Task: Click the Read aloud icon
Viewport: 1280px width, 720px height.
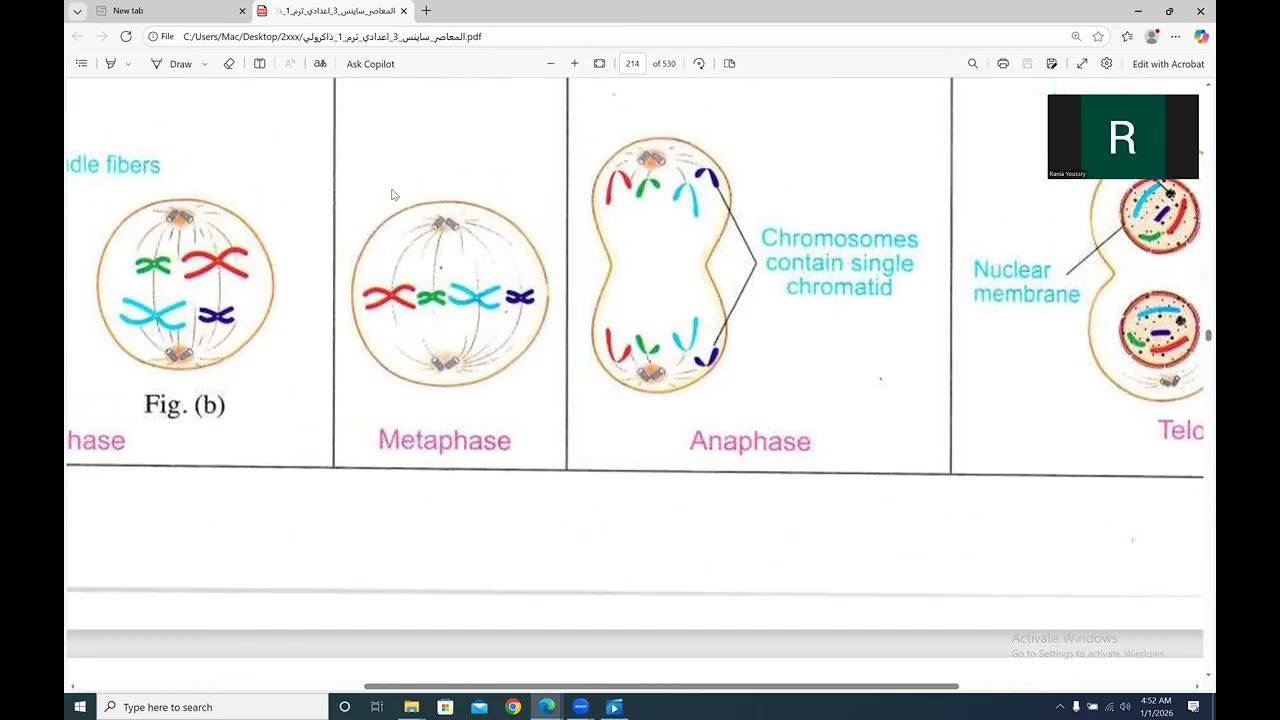Action: click(x=290, y=63)
